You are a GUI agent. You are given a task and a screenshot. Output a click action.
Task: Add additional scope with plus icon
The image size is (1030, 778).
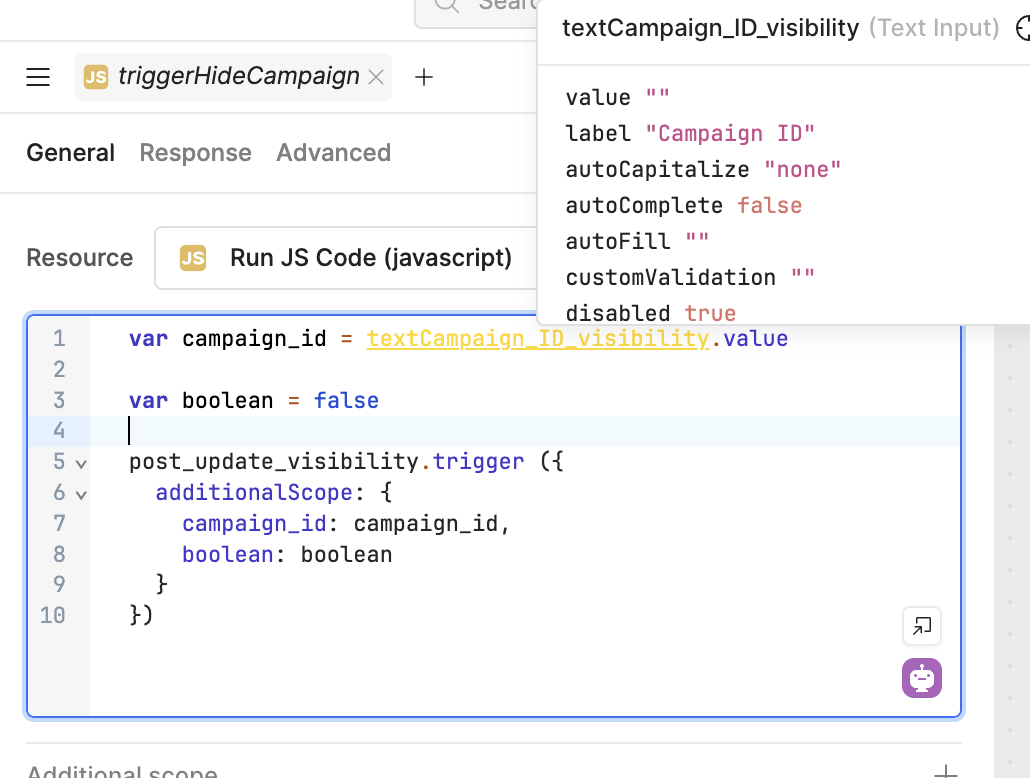pyautogui.click(x=946, y=773)
